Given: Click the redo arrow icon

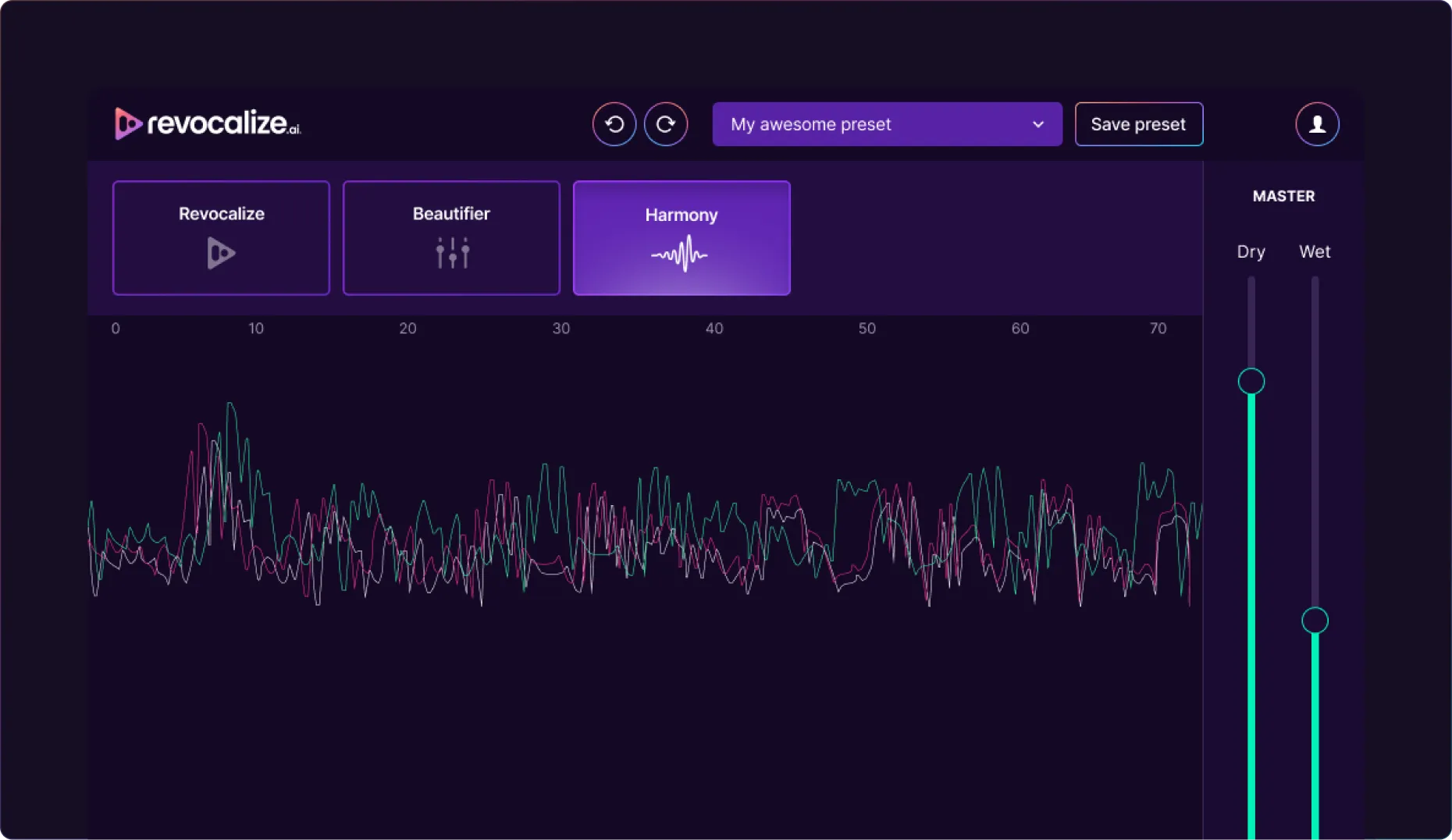Looking at the screenshot, I should pyautogui.click(x=666, y=123).
